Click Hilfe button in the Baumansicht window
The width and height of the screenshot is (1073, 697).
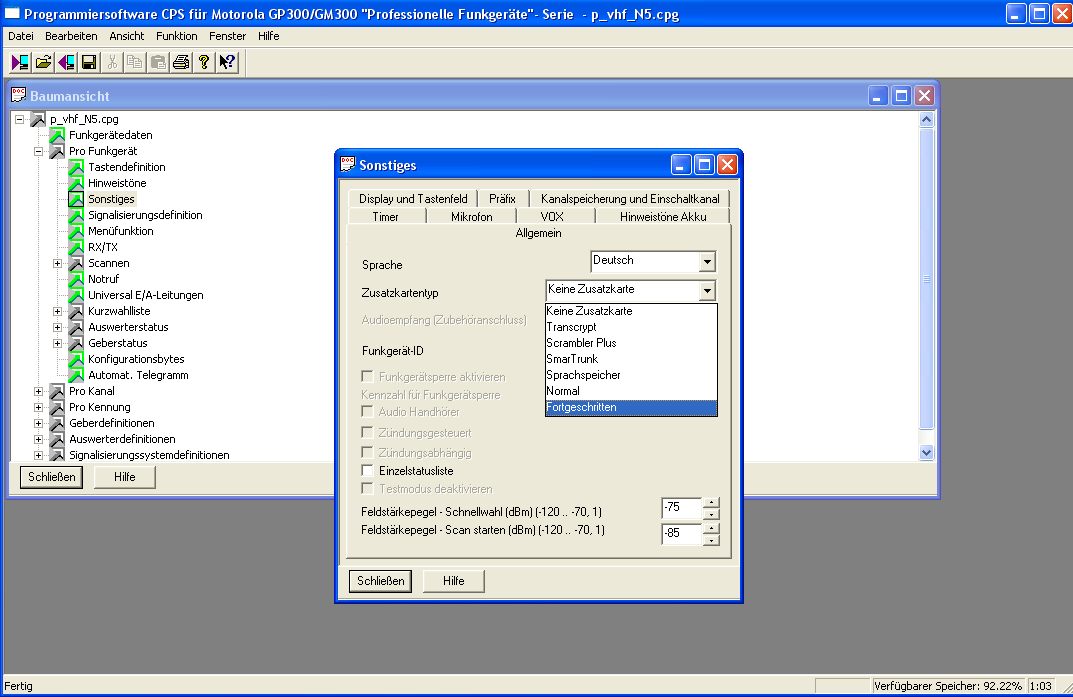pyautogui.click(x=124, y=477)
